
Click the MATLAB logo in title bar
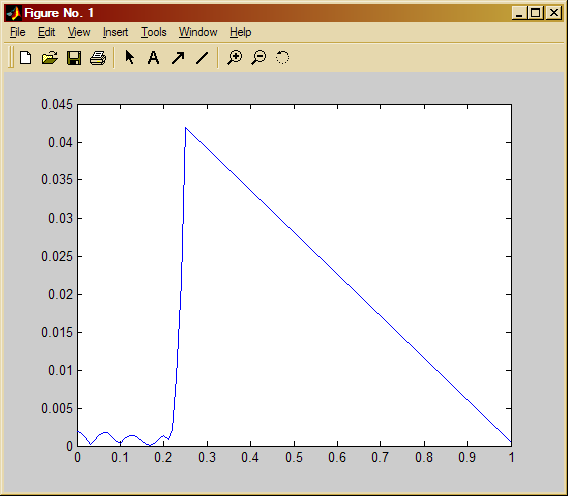pos(13,13)
